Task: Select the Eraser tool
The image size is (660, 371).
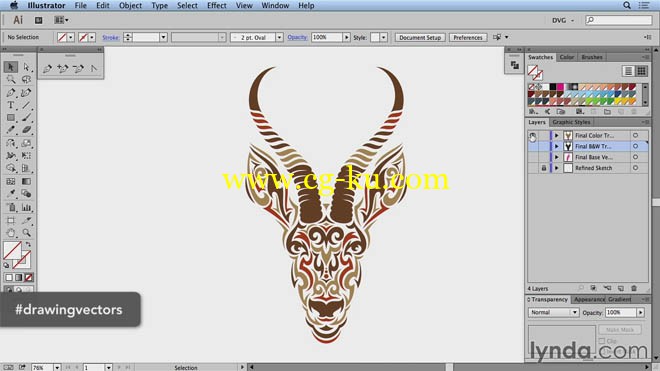Action: tap(27, 130)
